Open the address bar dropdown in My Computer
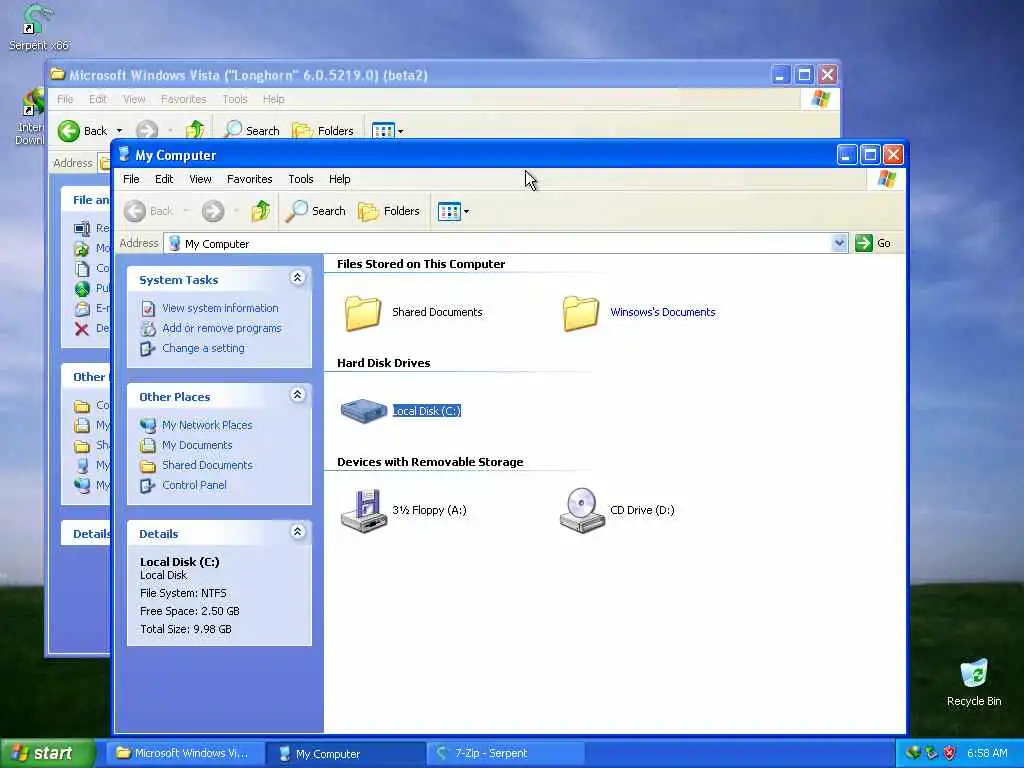The width and height of the screenshot is (1024, 768). [x=839, y=243]
